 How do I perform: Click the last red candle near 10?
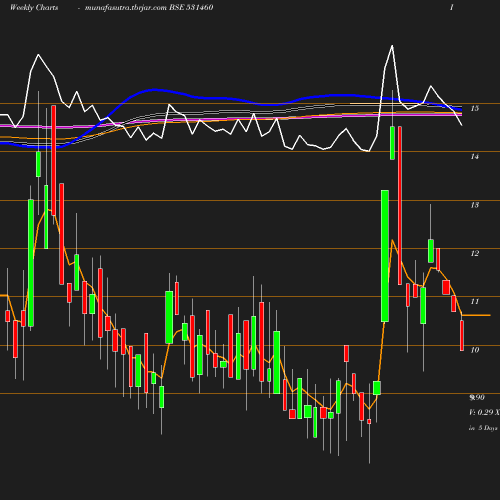462,335
